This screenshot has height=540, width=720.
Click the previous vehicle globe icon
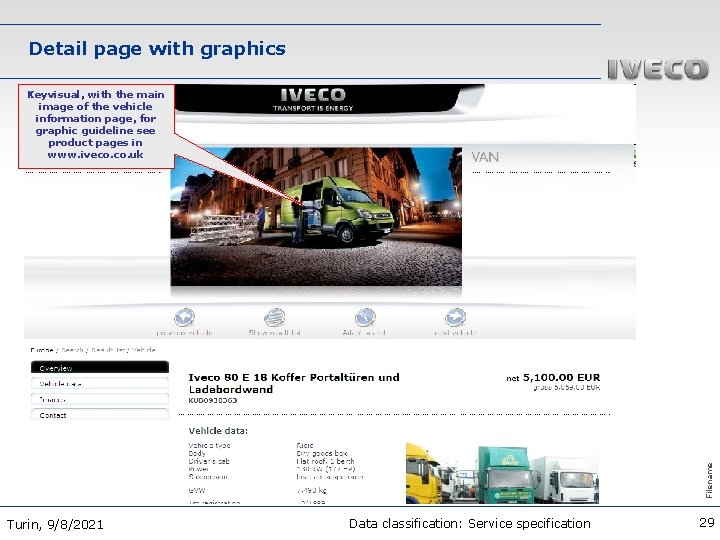click(x=185, y=317)
